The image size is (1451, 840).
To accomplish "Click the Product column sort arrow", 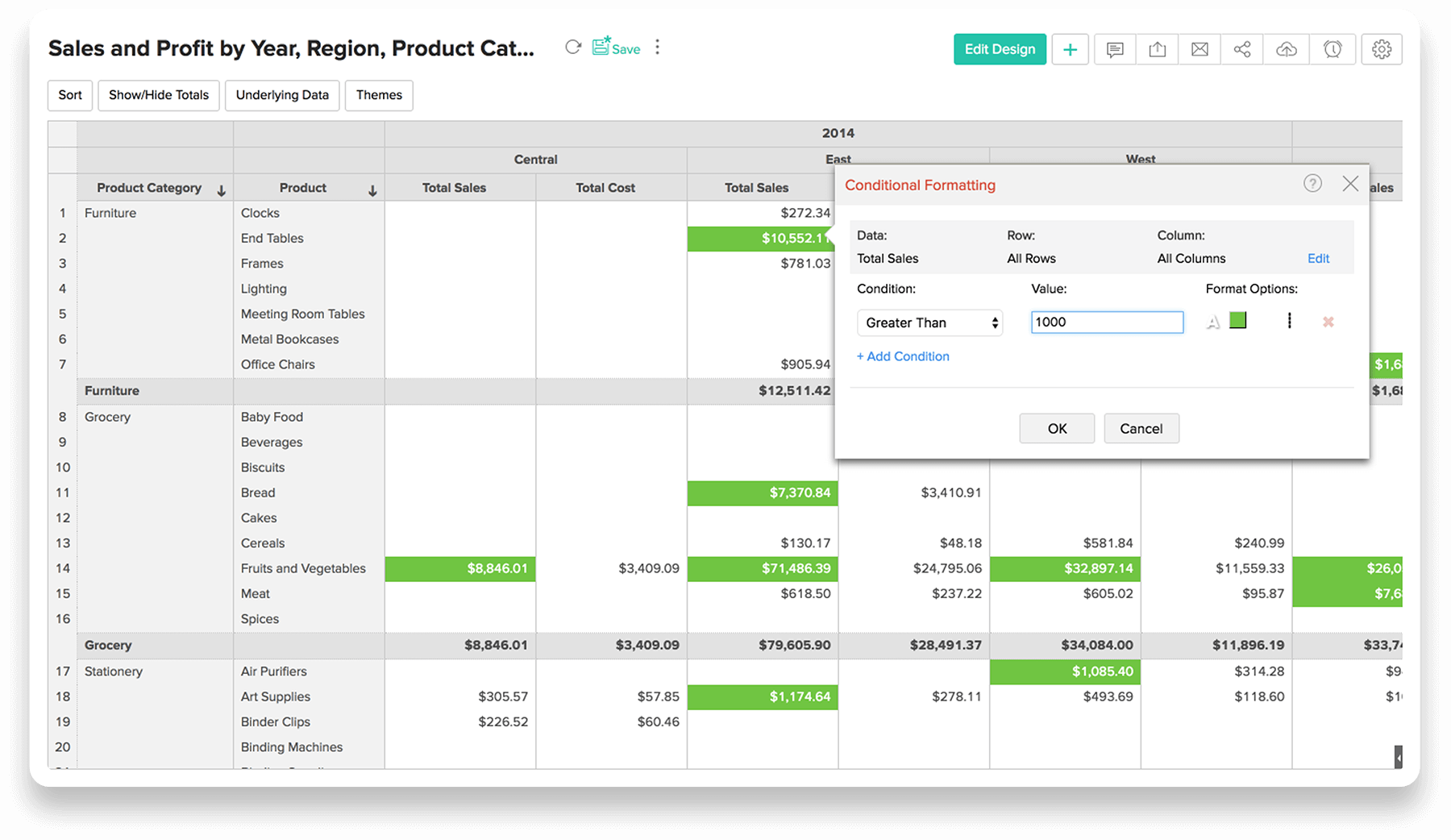I will pos(372,190).
